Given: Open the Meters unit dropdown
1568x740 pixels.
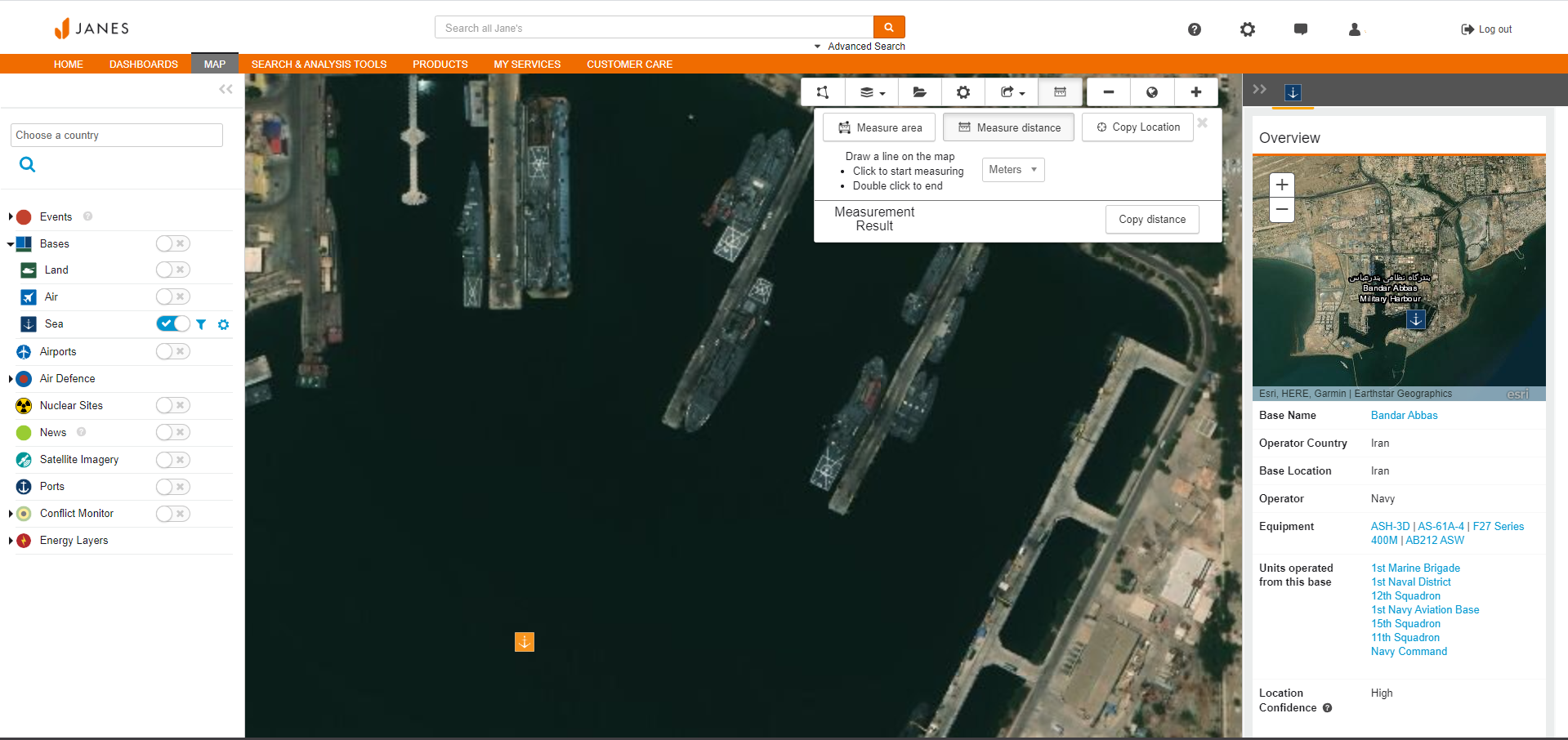Looking at the screenshot, I should 1013,170.
